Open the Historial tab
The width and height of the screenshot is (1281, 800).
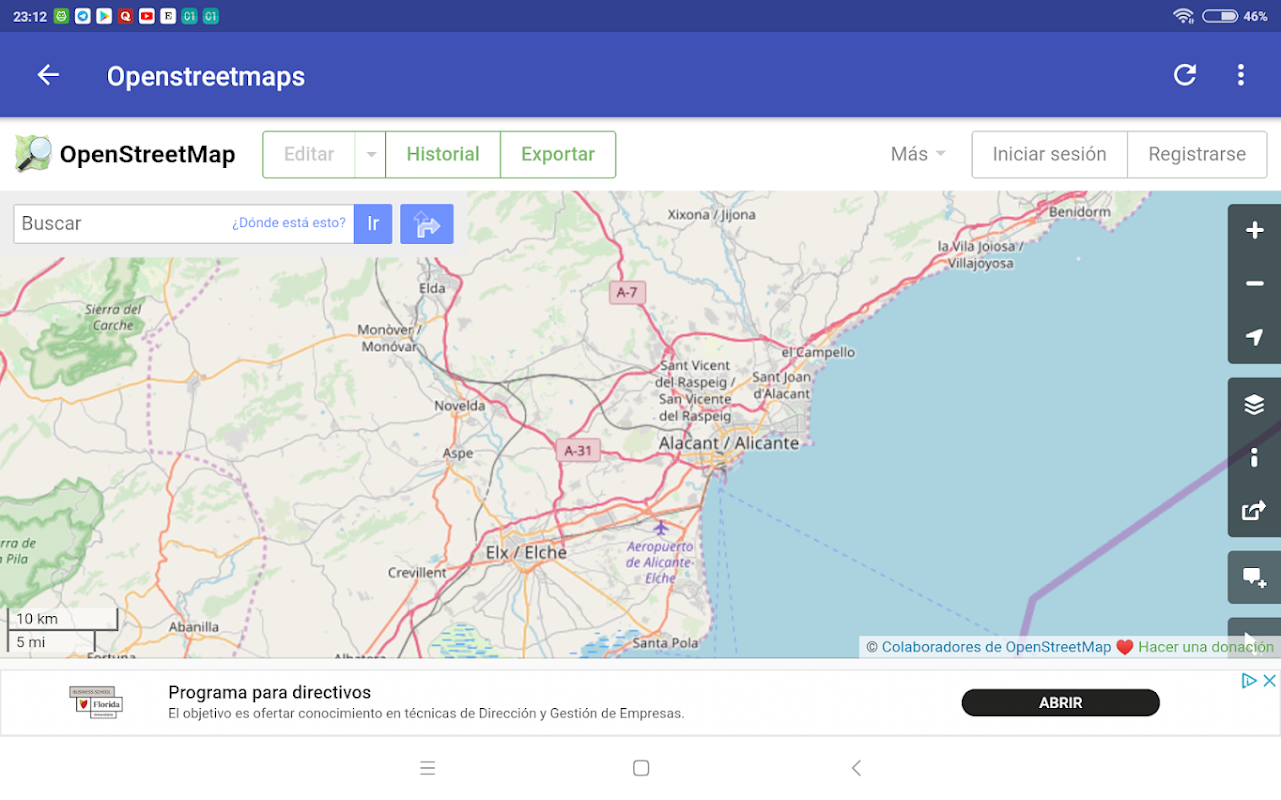pyautogui.click(x=443, y=155)
